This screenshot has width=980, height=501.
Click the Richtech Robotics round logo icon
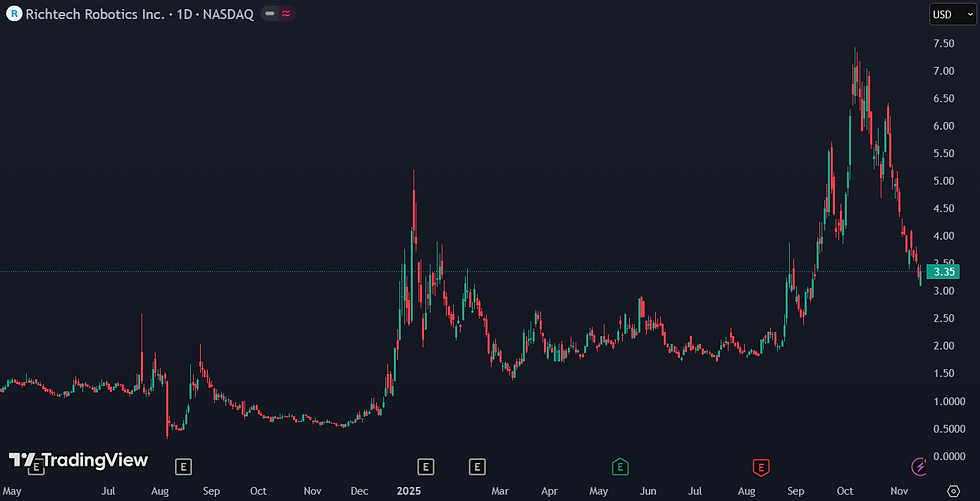[14, 14]
